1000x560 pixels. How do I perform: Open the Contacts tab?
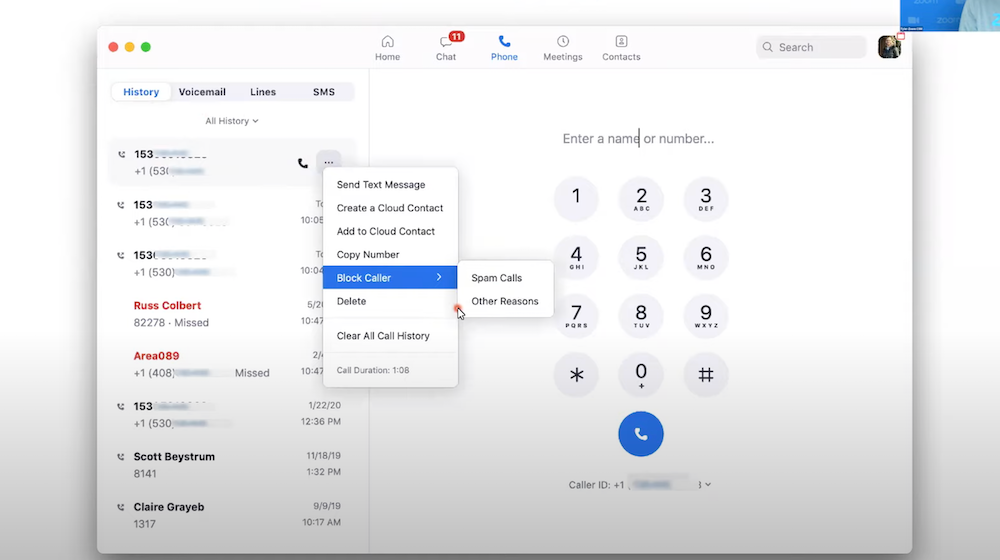(621, 48)
